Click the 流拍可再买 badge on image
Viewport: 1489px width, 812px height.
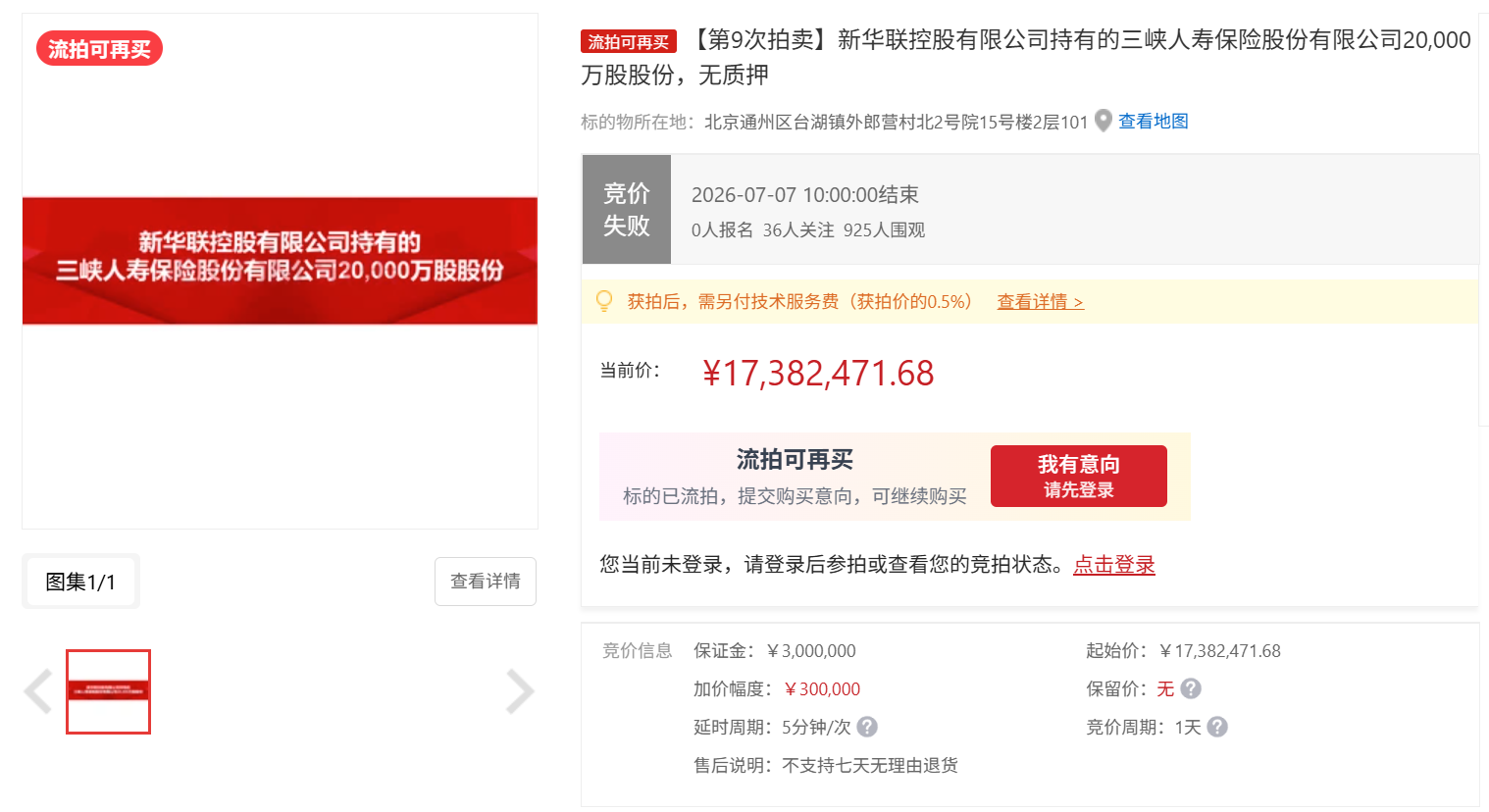click(x=99, y=49)
